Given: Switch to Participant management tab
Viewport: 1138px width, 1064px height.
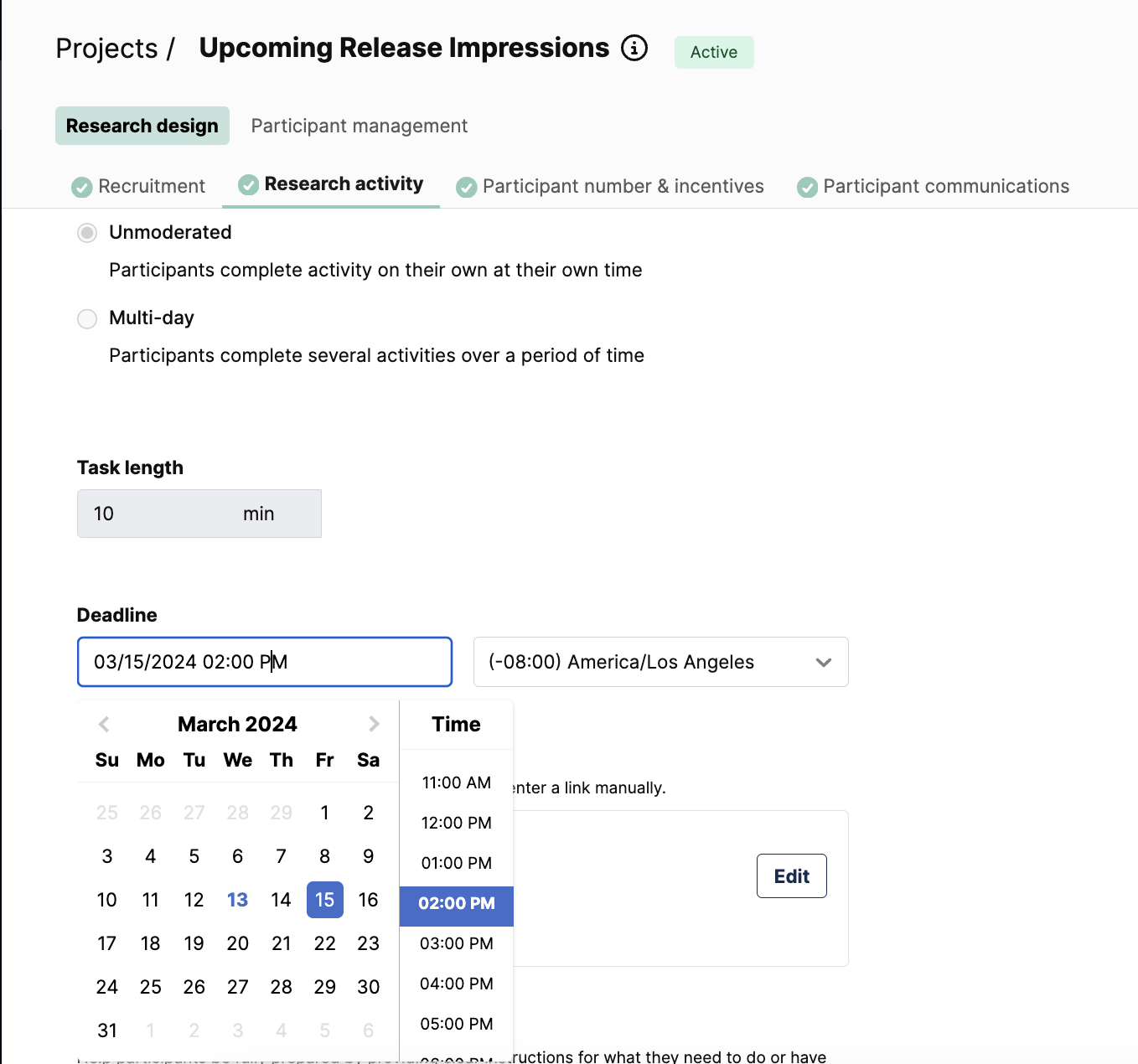Looking at the screenshot, I should 360,126.
